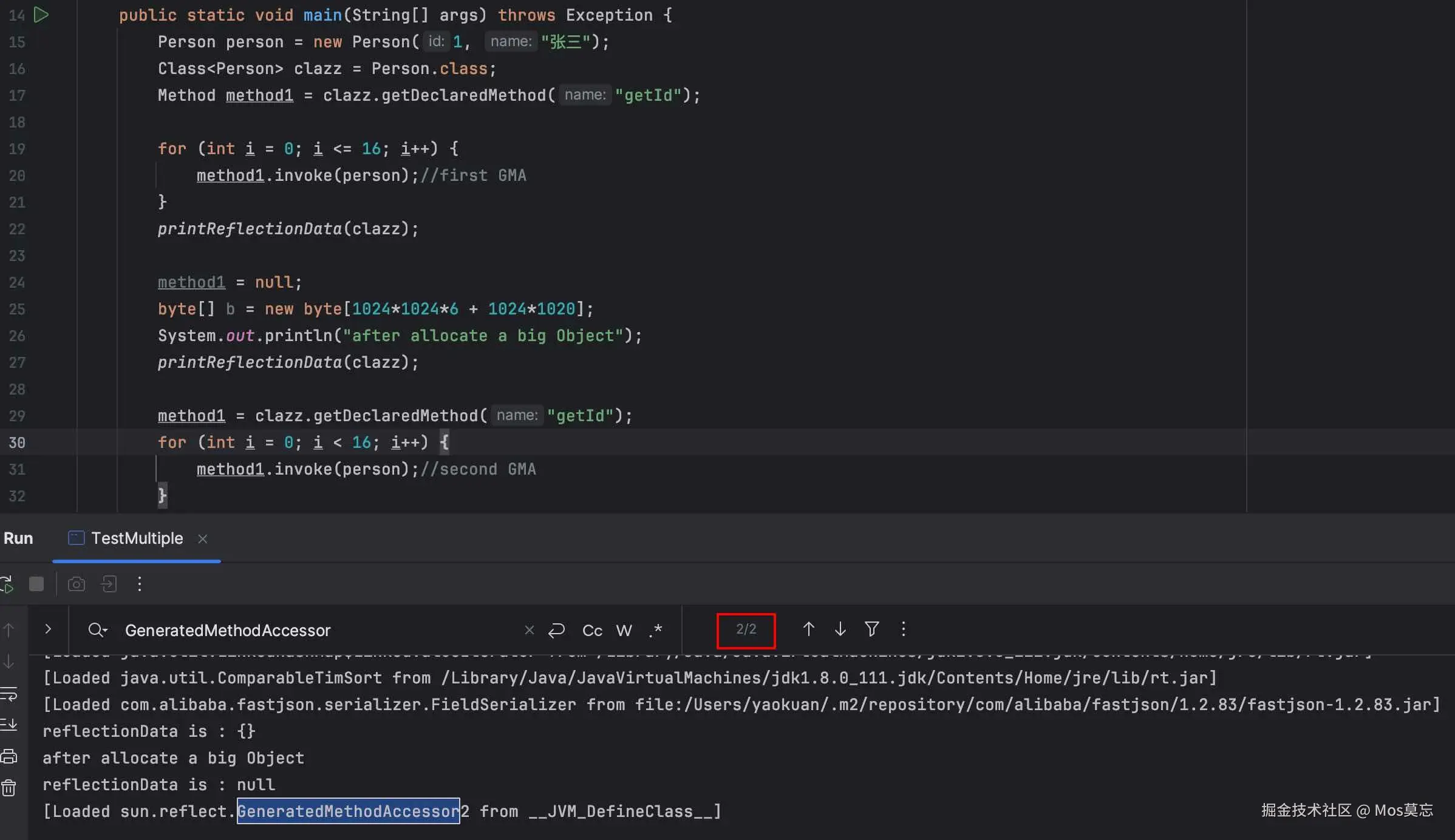The image size is (1455, 840).
Task: Stop the running process
Action: tap(36, 584)
